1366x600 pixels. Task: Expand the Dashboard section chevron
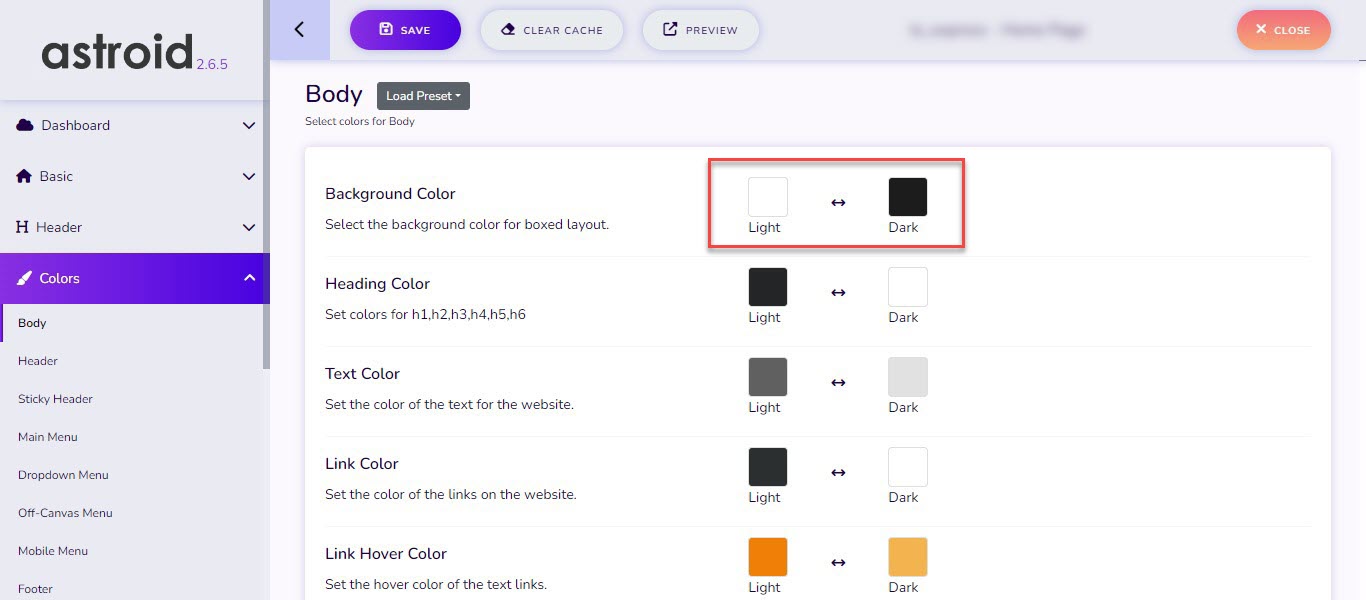click(x=249, y=126)
